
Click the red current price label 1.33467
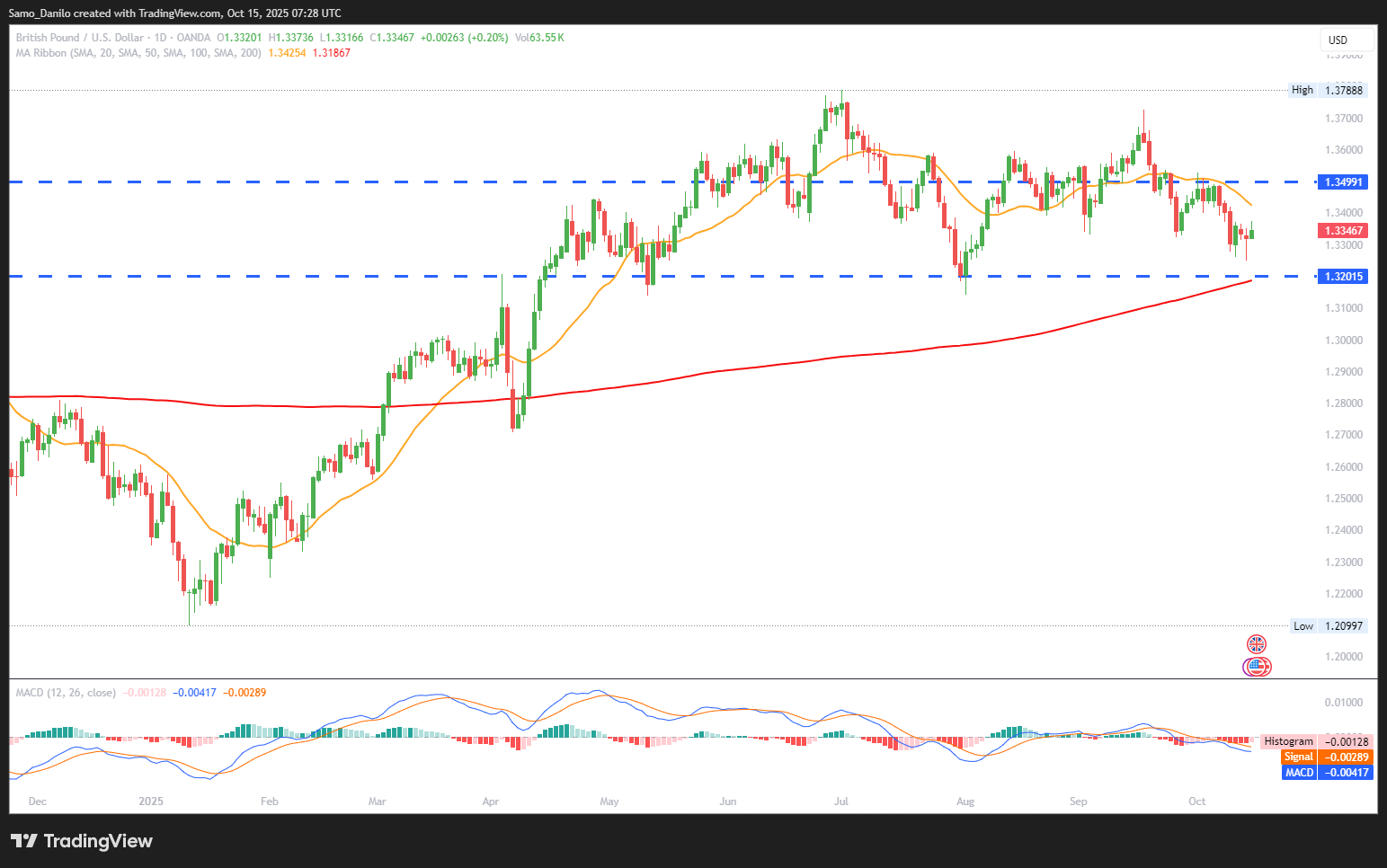coord(1343,231)
